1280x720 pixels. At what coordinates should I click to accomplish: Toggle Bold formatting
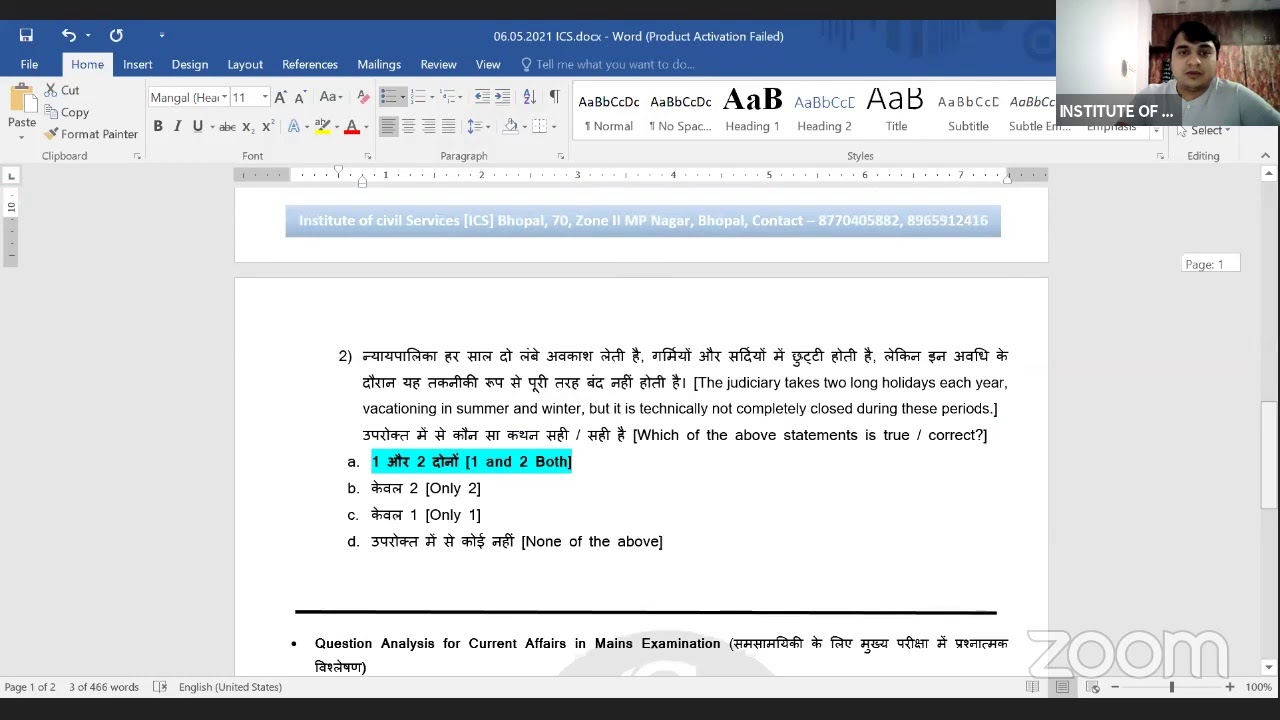click(158, 126)
